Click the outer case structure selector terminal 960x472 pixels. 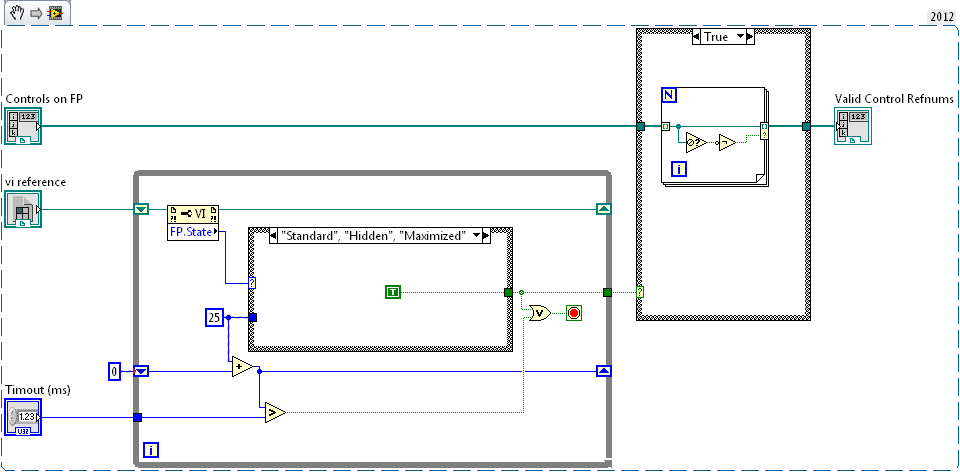[640, 292]
